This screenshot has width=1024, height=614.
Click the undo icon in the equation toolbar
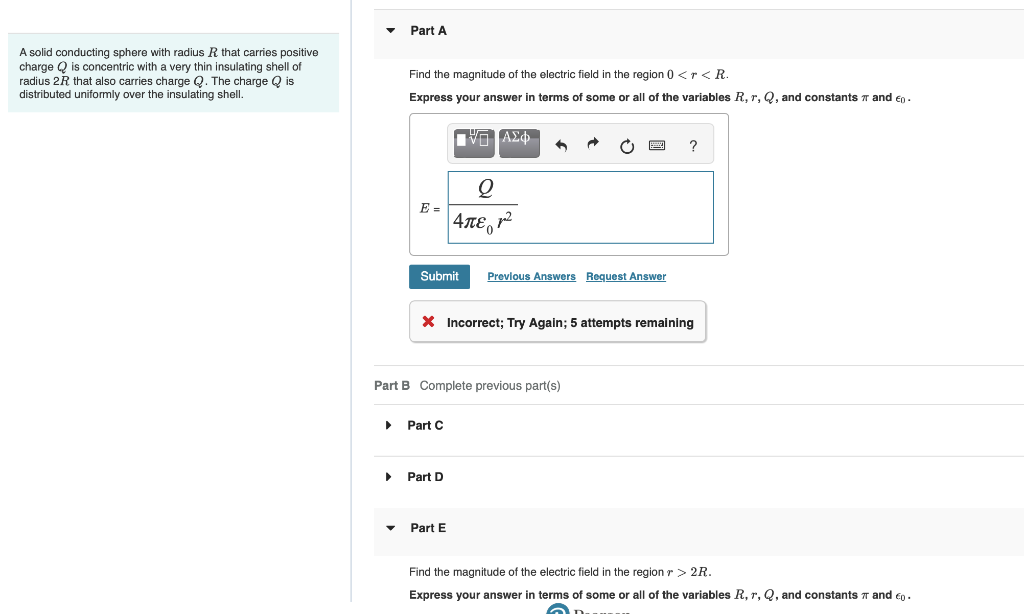pyautogui.click(x=560, y=144)
